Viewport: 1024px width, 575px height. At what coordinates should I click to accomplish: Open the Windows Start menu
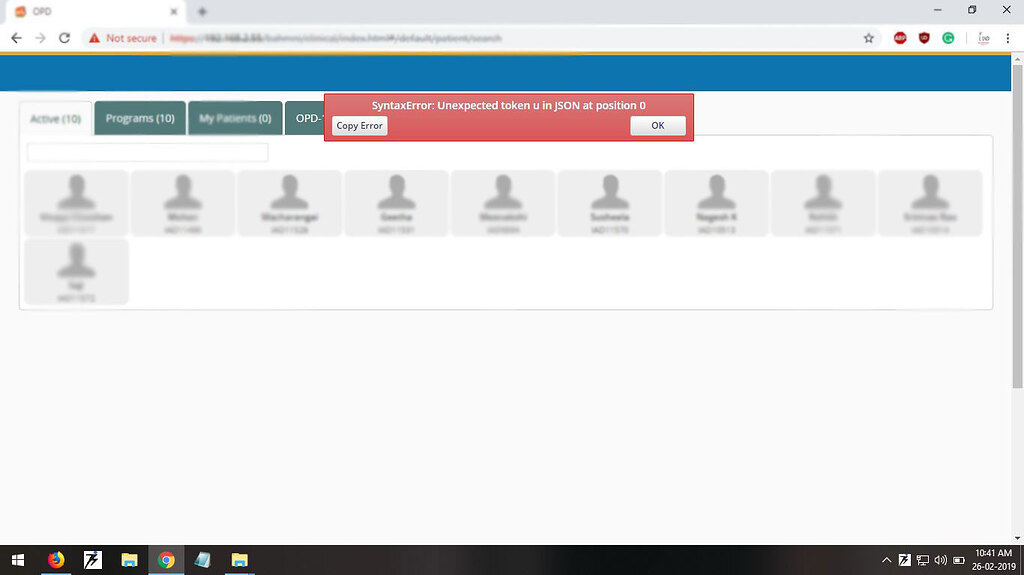18,560
